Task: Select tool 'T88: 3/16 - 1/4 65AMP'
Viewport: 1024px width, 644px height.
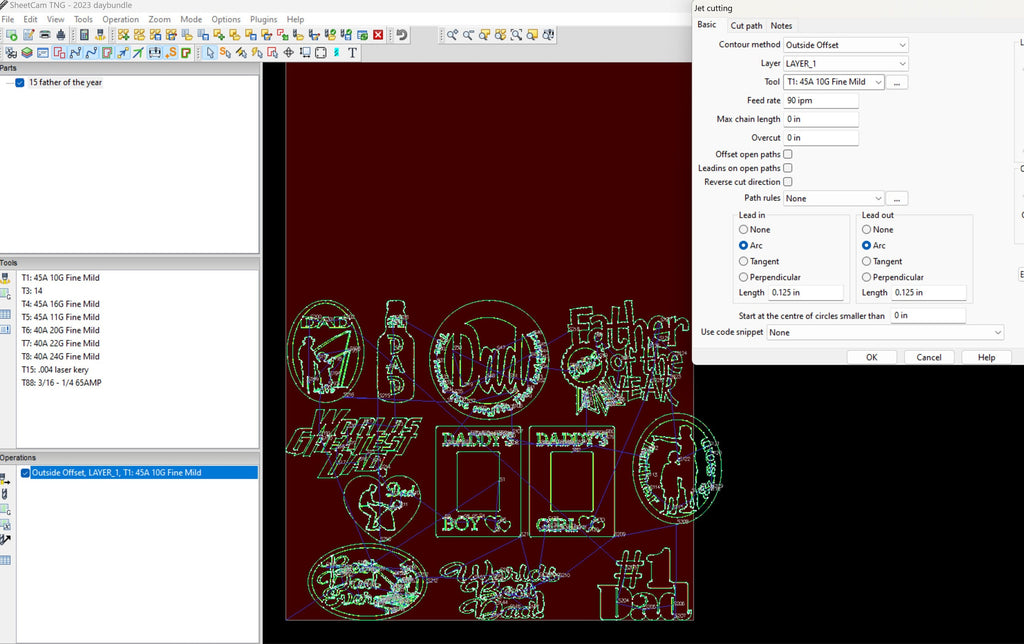Action: tap(61, 383)
